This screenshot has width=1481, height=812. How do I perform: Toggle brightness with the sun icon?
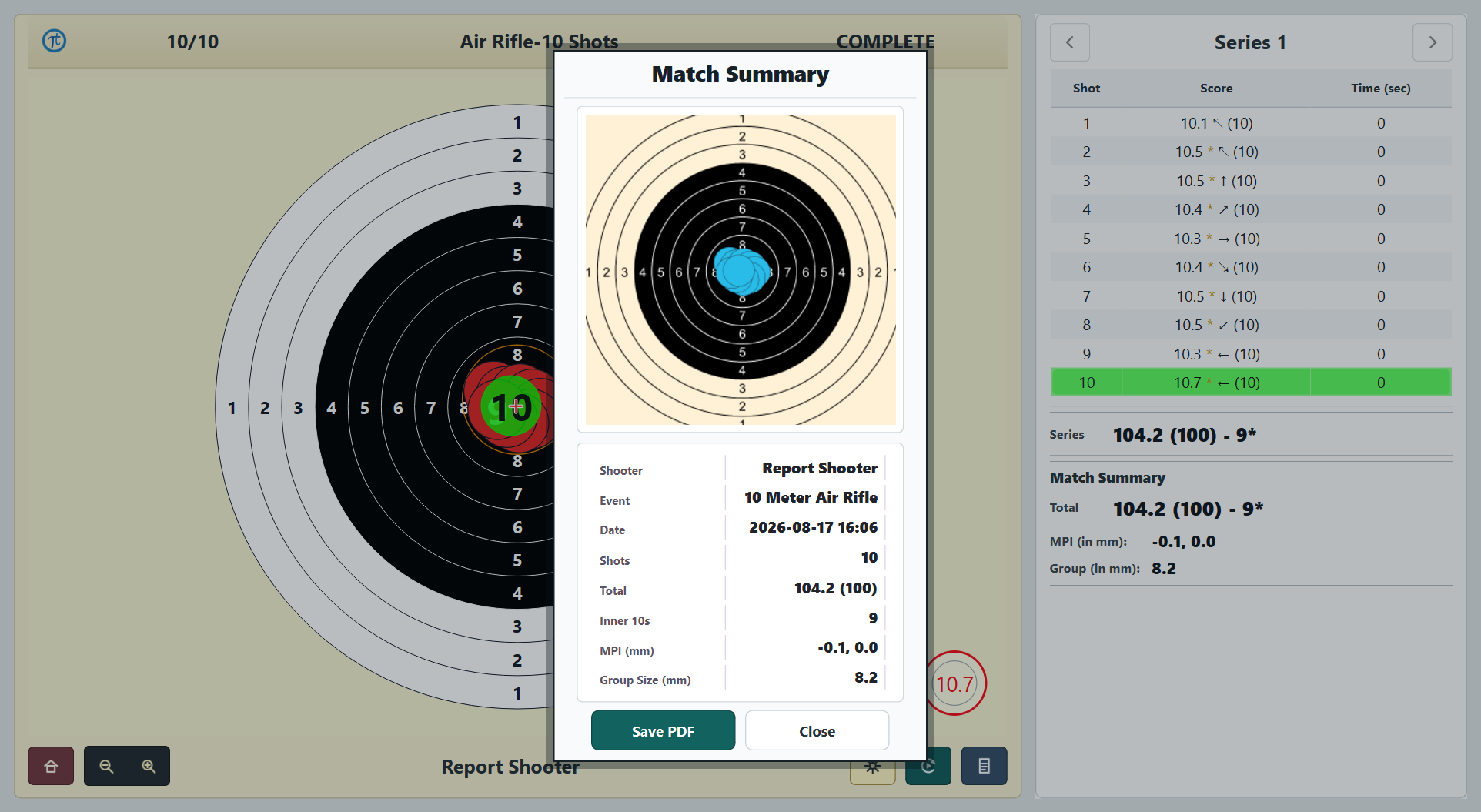(x=872, y=766)
